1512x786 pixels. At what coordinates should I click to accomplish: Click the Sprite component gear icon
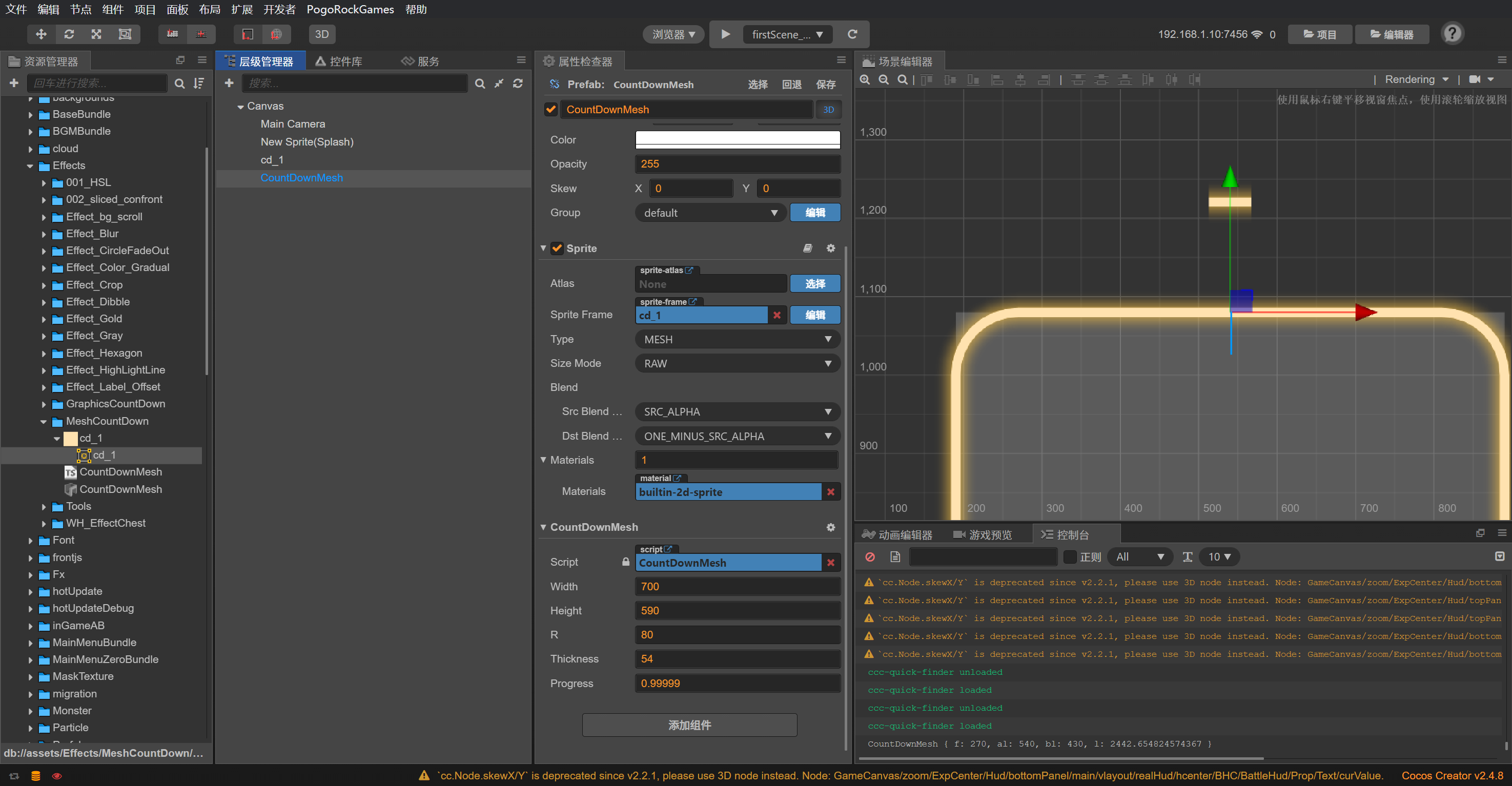[830, 248]
